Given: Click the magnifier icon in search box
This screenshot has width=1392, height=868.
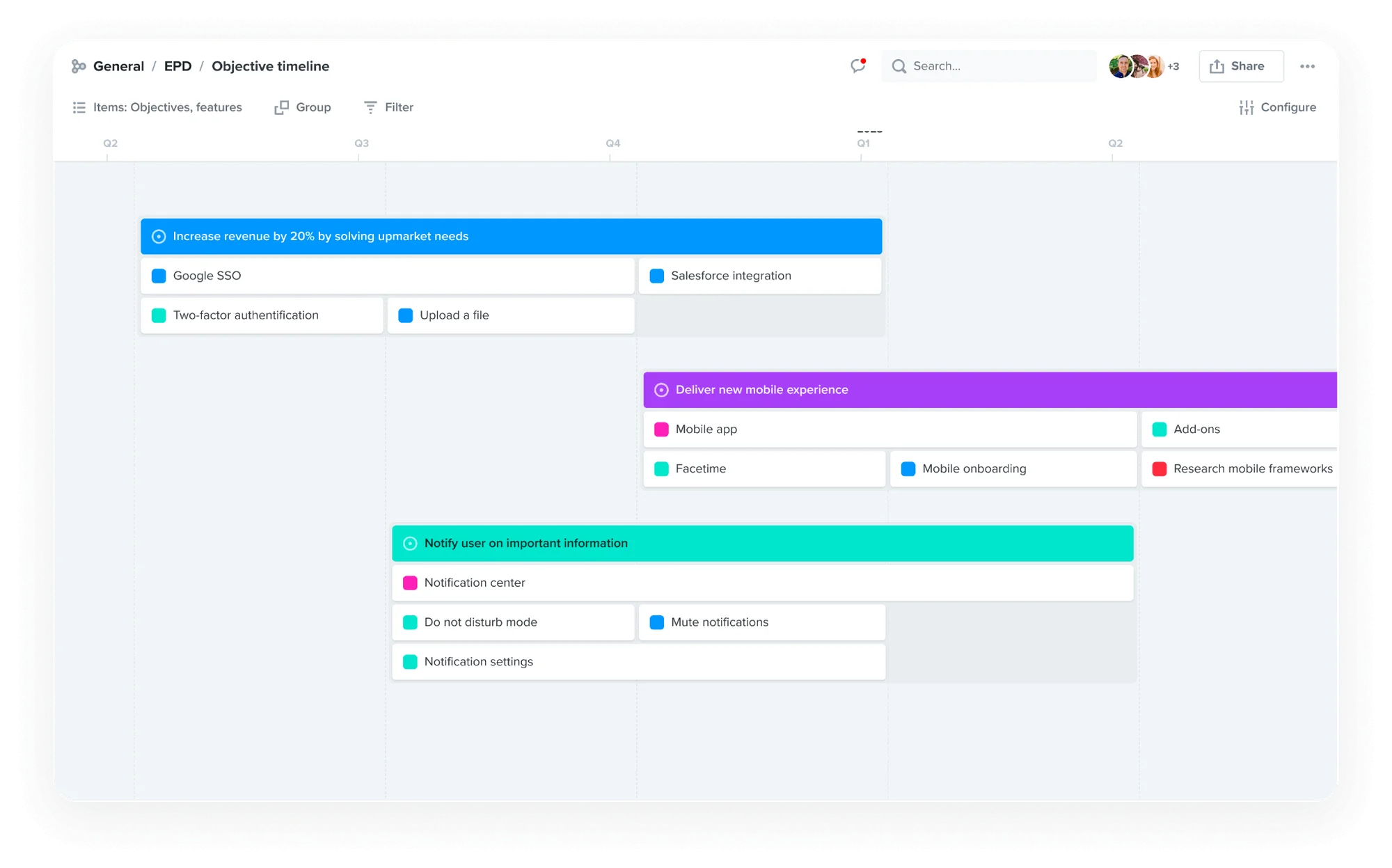Looking at the screenshot, I should tap(899, 66).
